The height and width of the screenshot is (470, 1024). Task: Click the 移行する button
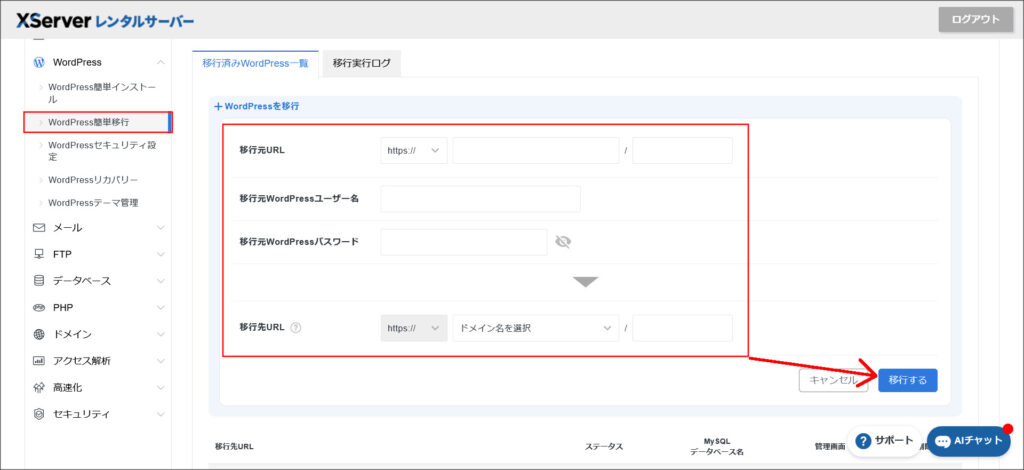click(x=908, y=381)
